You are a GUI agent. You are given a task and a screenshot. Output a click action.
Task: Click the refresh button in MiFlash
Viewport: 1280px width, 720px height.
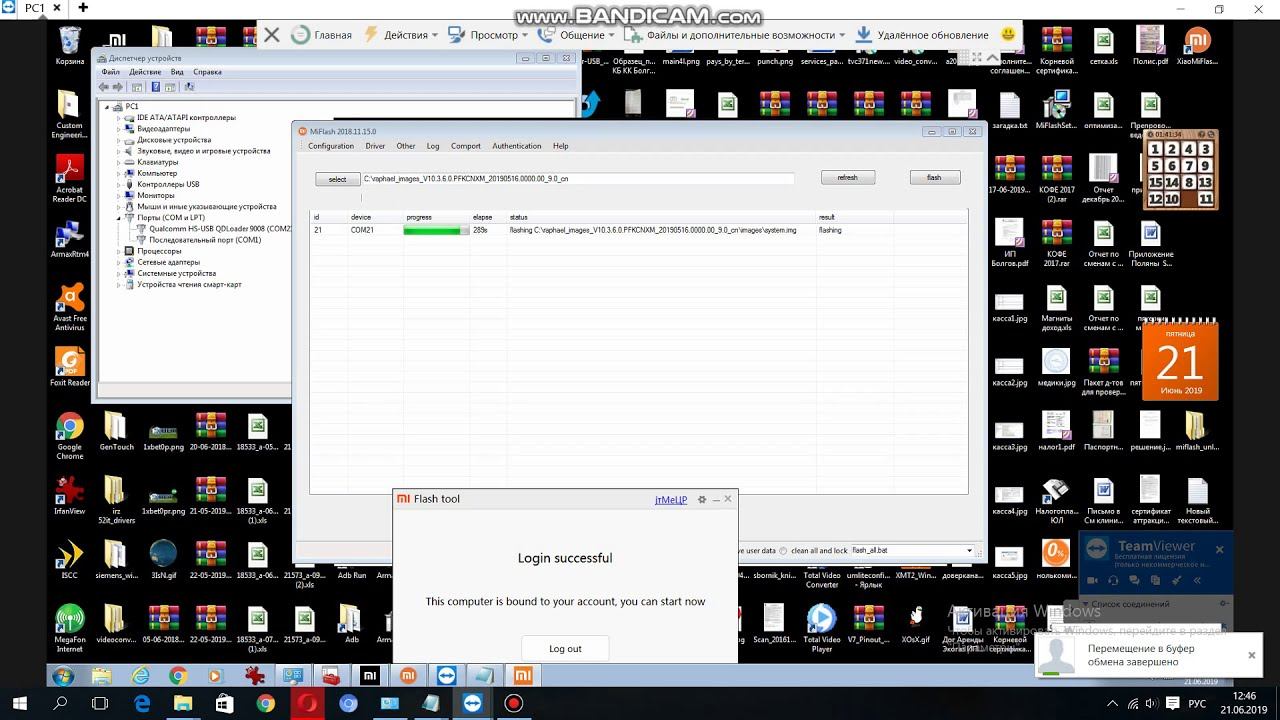(x=847, y=177)
